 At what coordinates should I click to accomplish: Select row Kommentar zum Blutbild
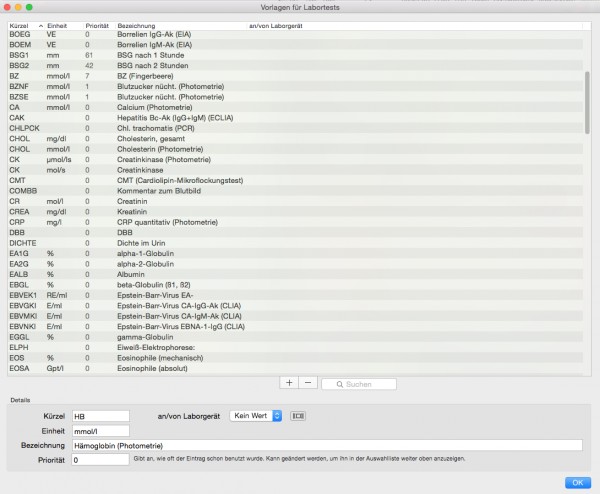point(295,191)
